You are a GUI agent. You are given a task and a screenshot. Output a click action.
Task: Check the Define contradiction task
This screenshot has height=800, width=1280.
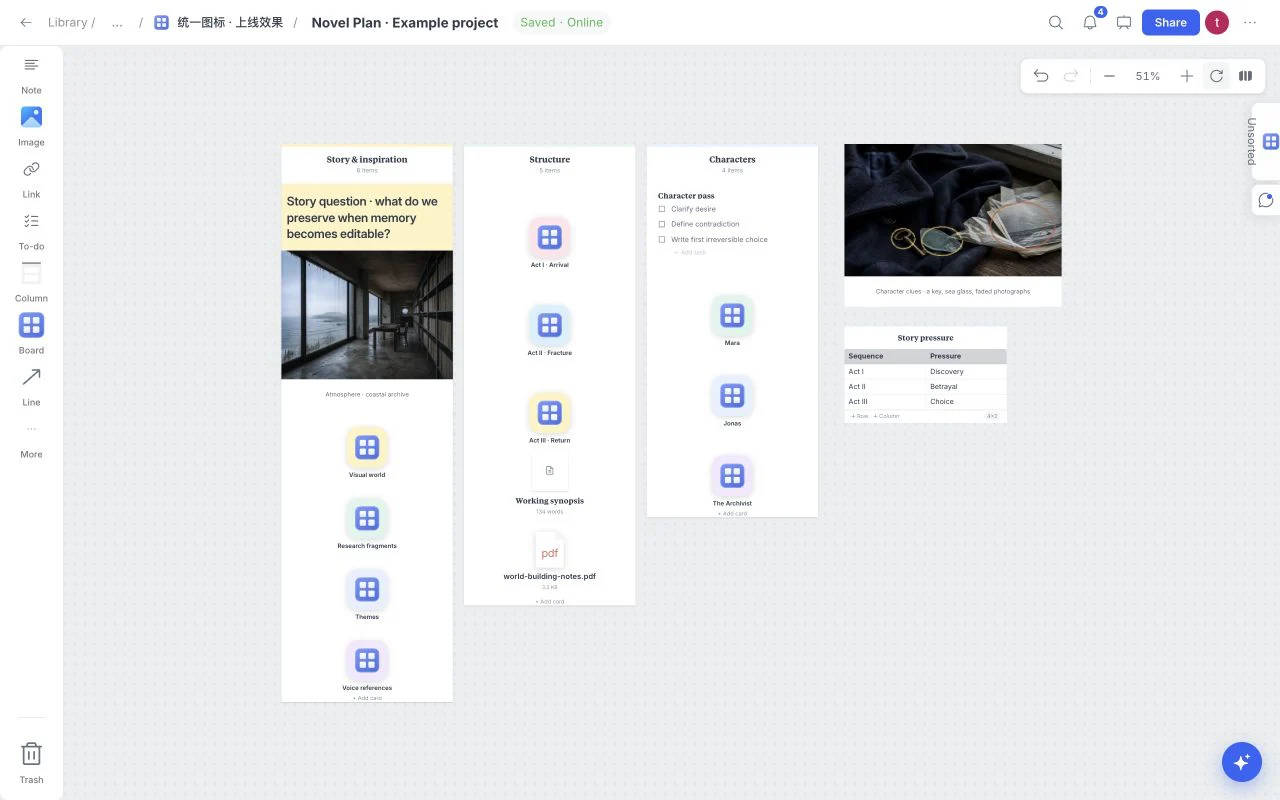click(x=662, y=224)
